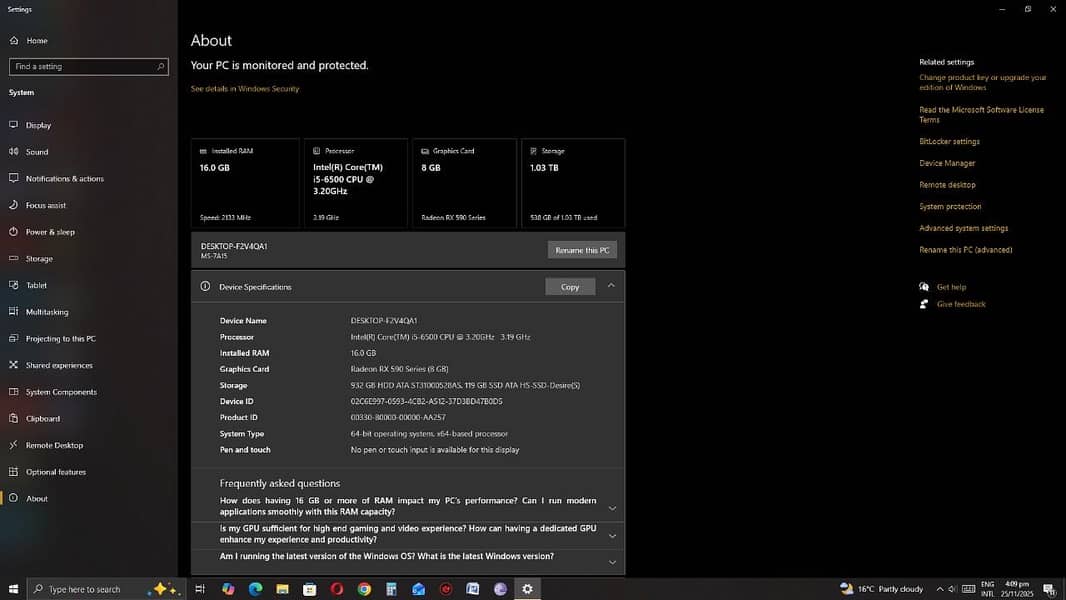The image size is (1066, 600).
Task: Expand the latest Windows version question
Action: [612, 561]
